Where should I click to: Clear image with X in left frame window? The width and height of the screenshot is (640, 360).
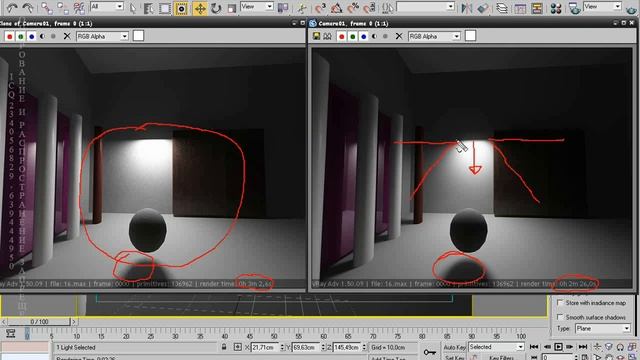pos(67,36)
